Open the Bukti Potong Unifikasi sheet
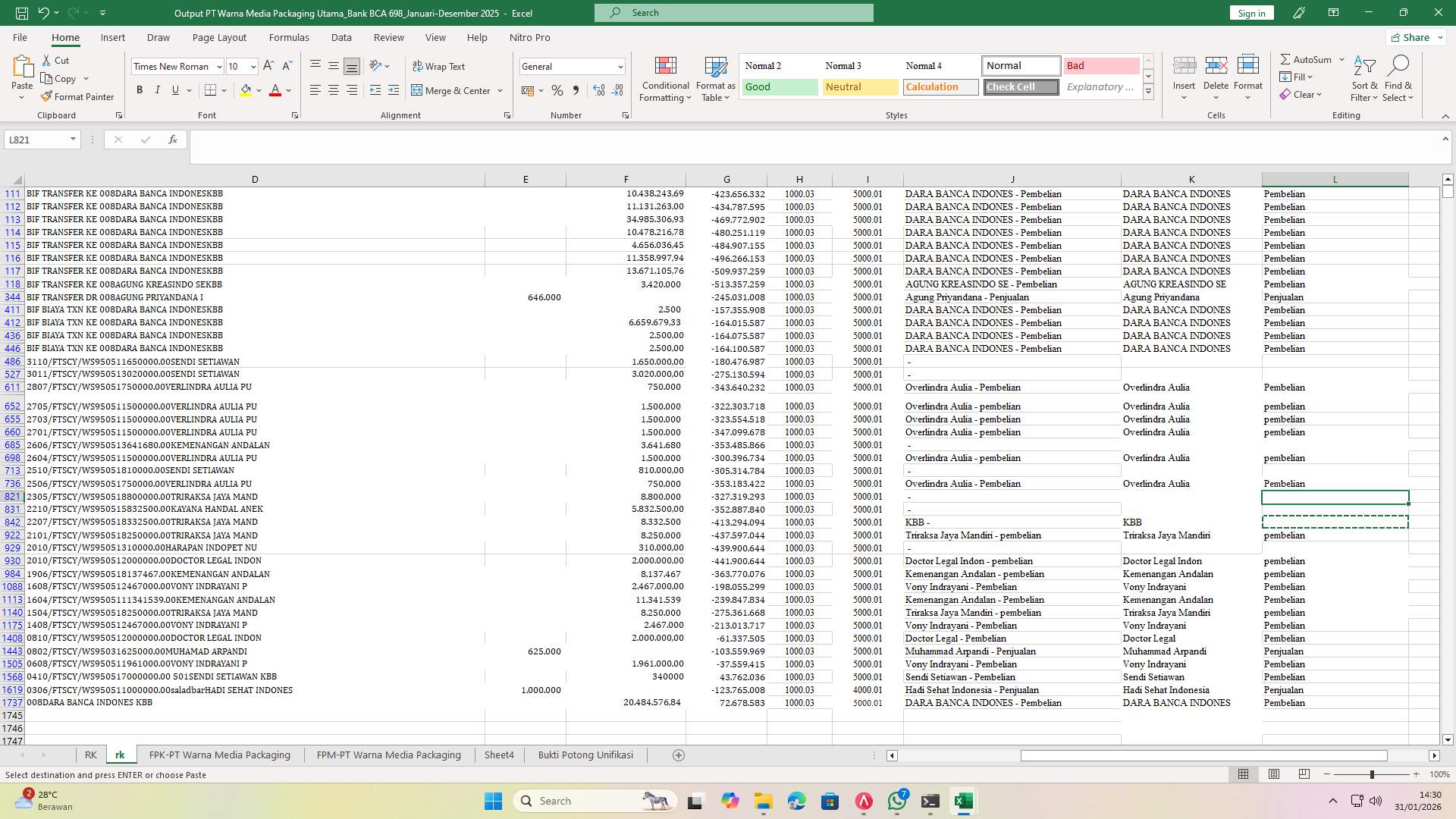The height and width of the screenshot is (819, 1456). coord(585,755)
